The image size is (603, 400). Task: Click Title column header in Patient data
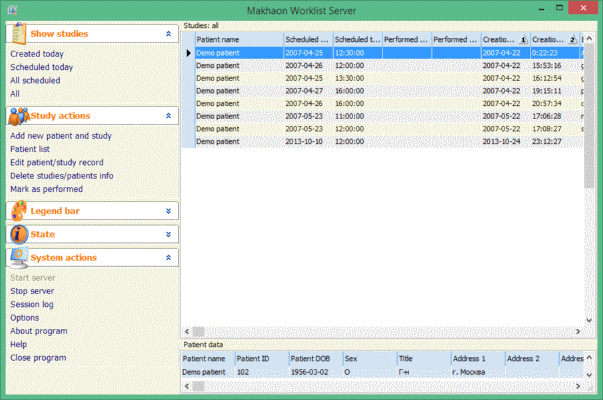[424, 358]
